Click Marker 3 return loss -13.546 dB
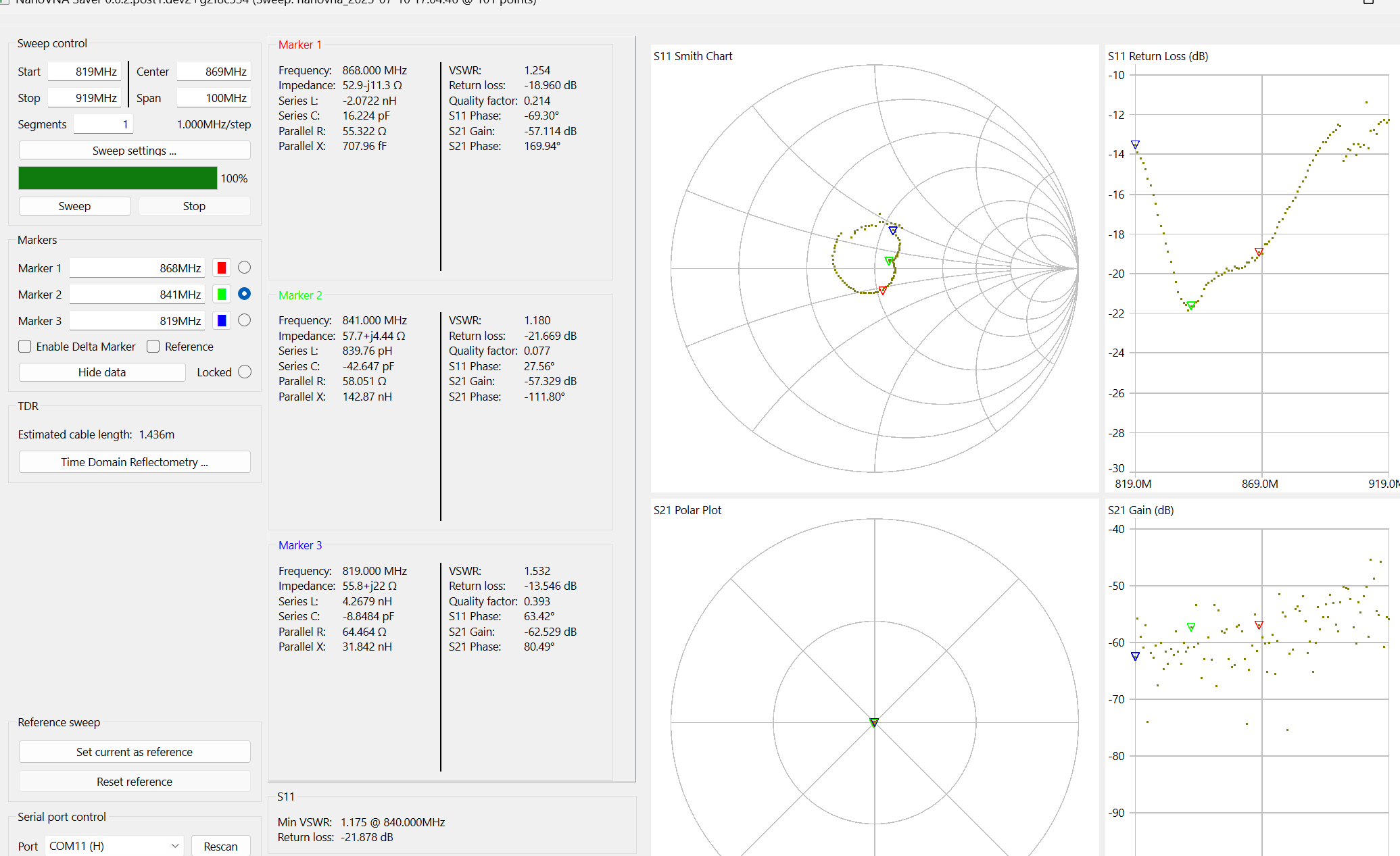This screenshot has width=1400, height=856. [x=550, y=586]
